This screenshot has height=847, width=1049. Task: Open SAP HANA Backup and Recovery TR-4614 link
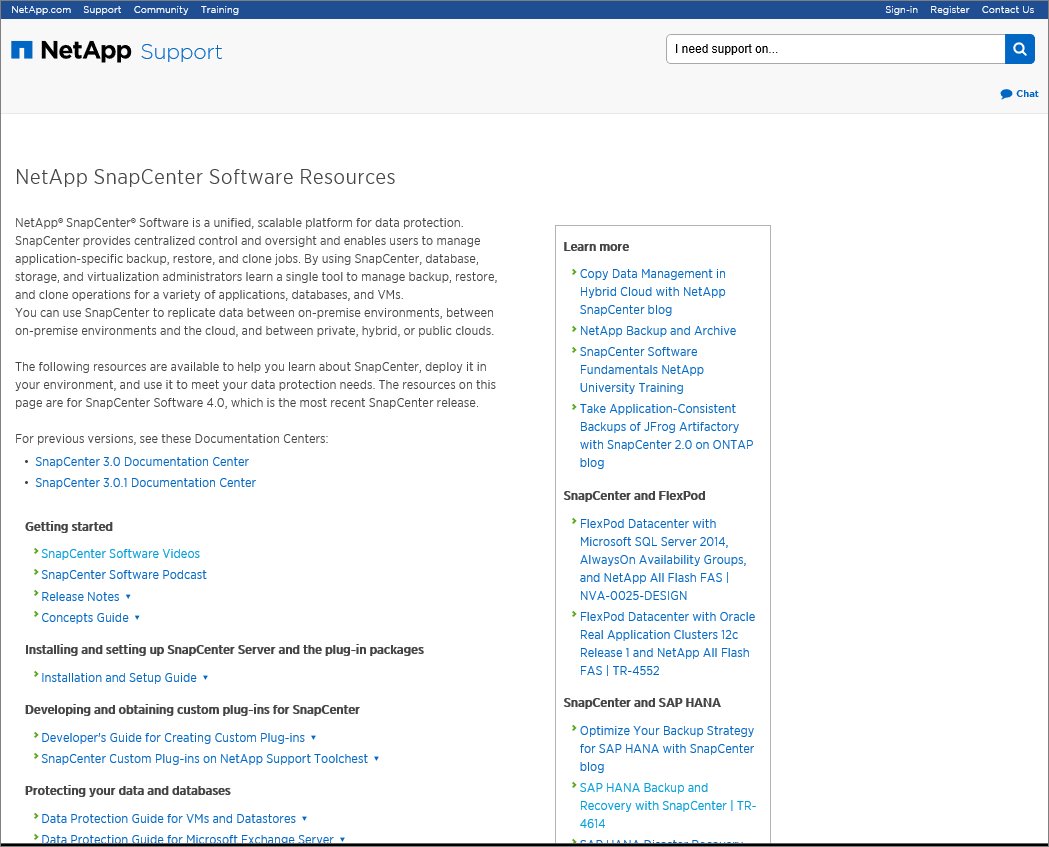tap(668, 806)
